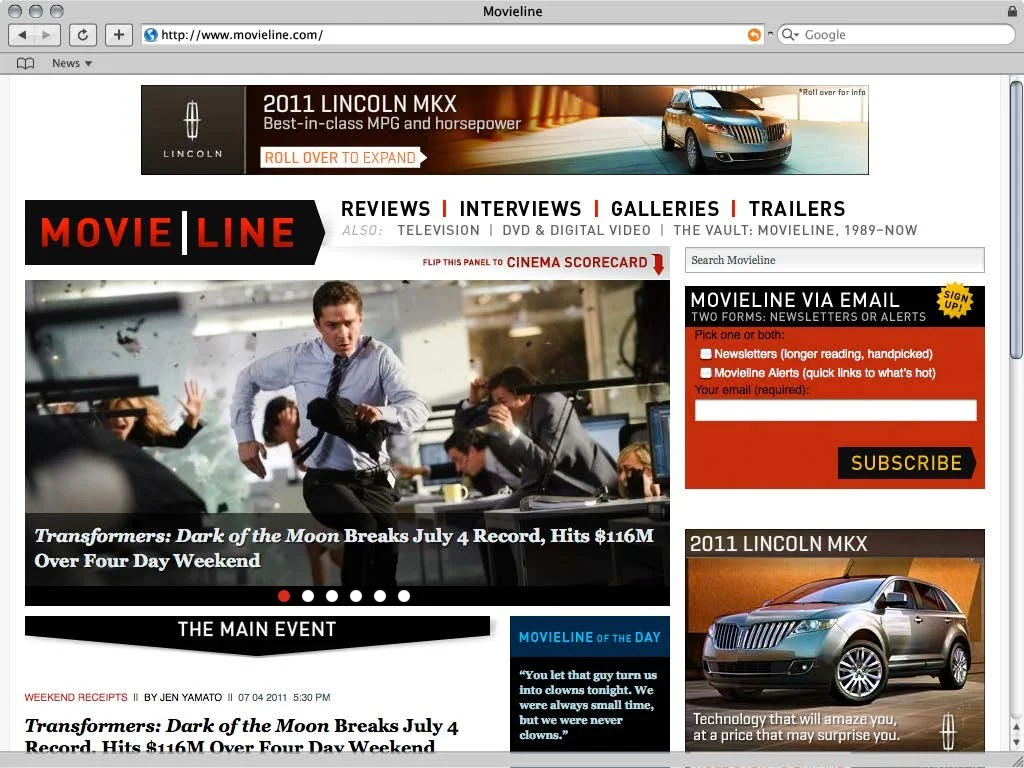Click the By Jen Yamato byline
The width and height of the screenshot is (1024, 768).
(x=183, y=697)
